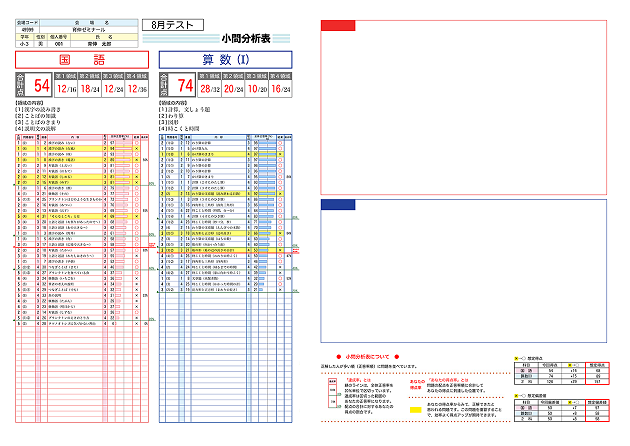Click the 国語 area line [4] 説明文の読解
The image size is (630, 446).
[36, 129]
